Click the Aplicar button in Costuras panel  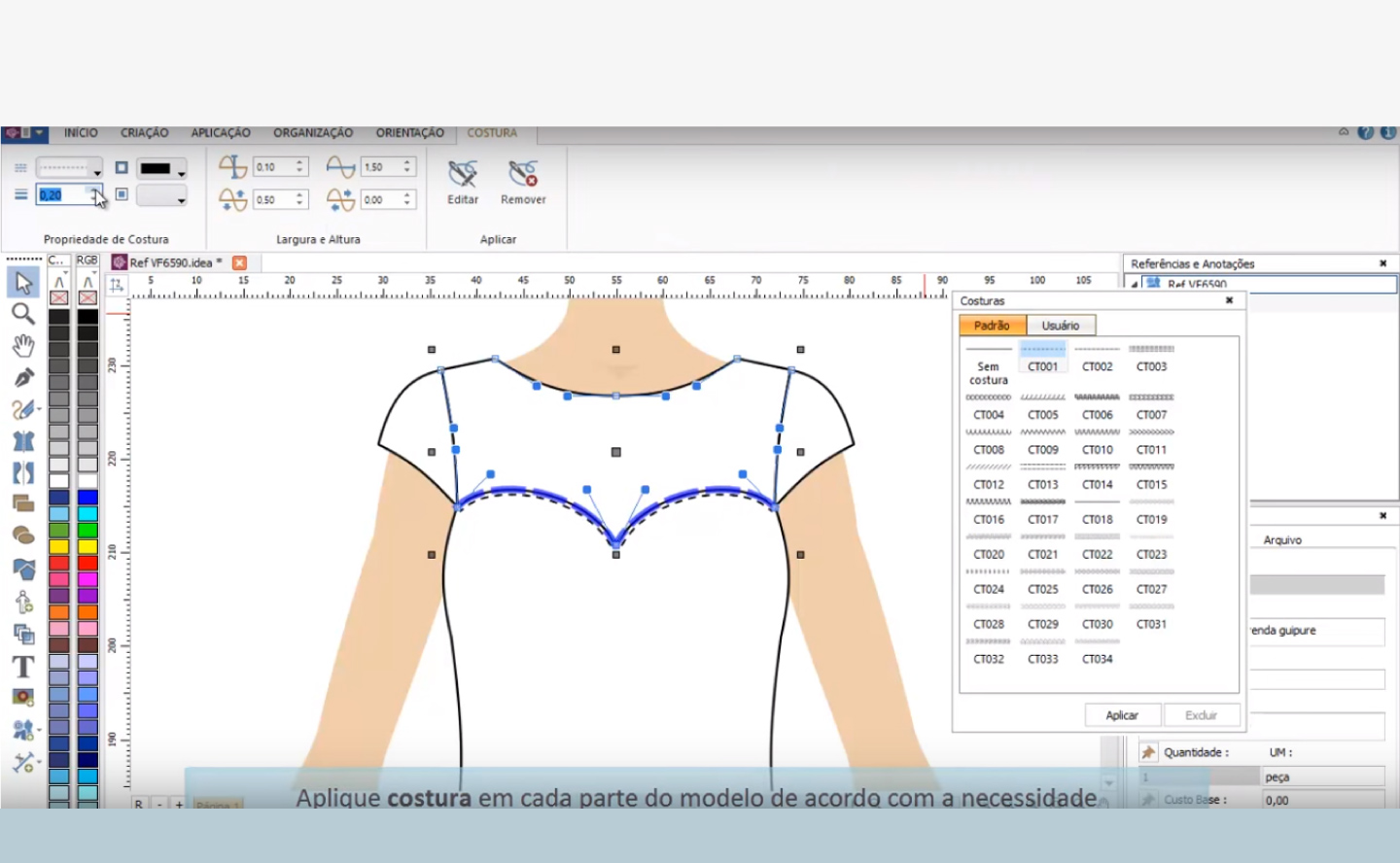[x=1122, y=715]
